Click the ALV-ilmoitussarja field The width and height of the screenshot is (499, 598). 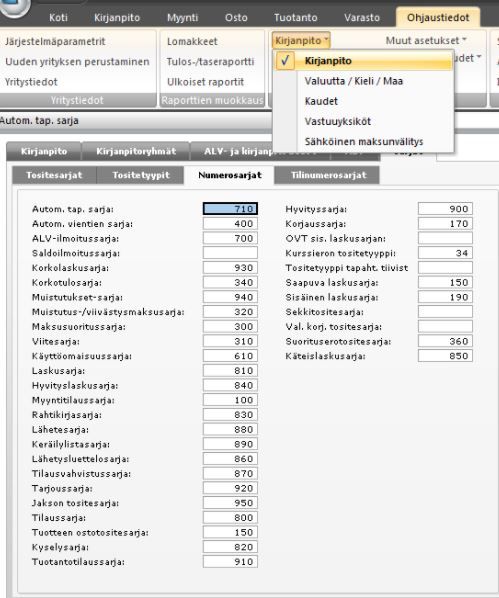point(230,238)
